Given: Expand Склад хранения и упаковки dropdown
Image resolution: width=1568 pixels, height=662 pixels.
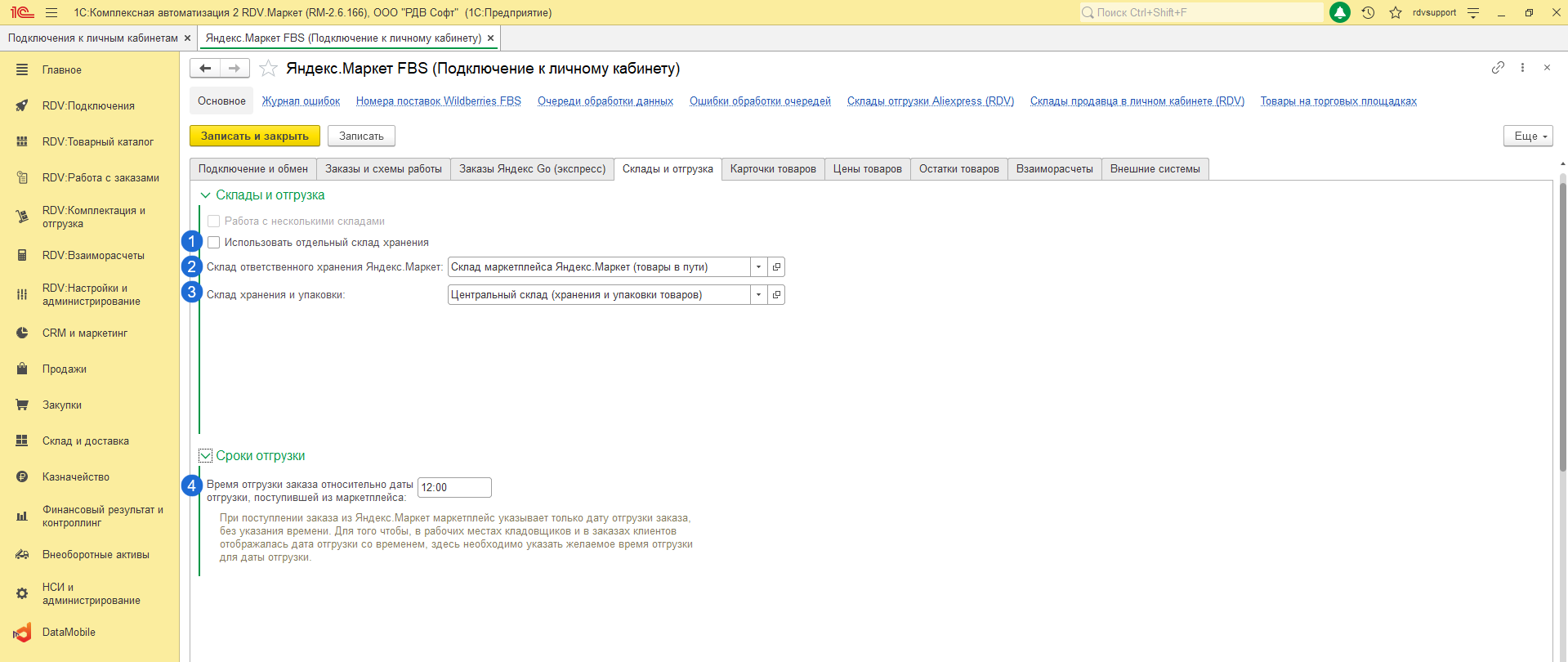Looking at the screenshot, I should point(758,295).
